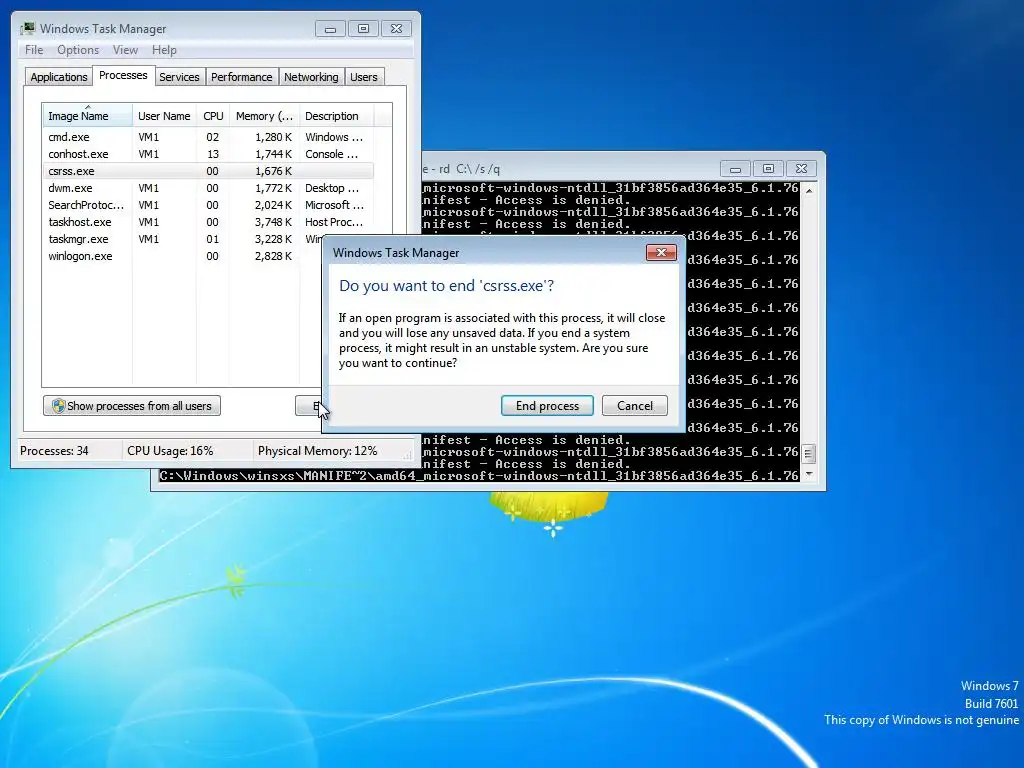1024x768 pixels.
Task: Click End process in confirmation dialog
Action: point(547,406)
